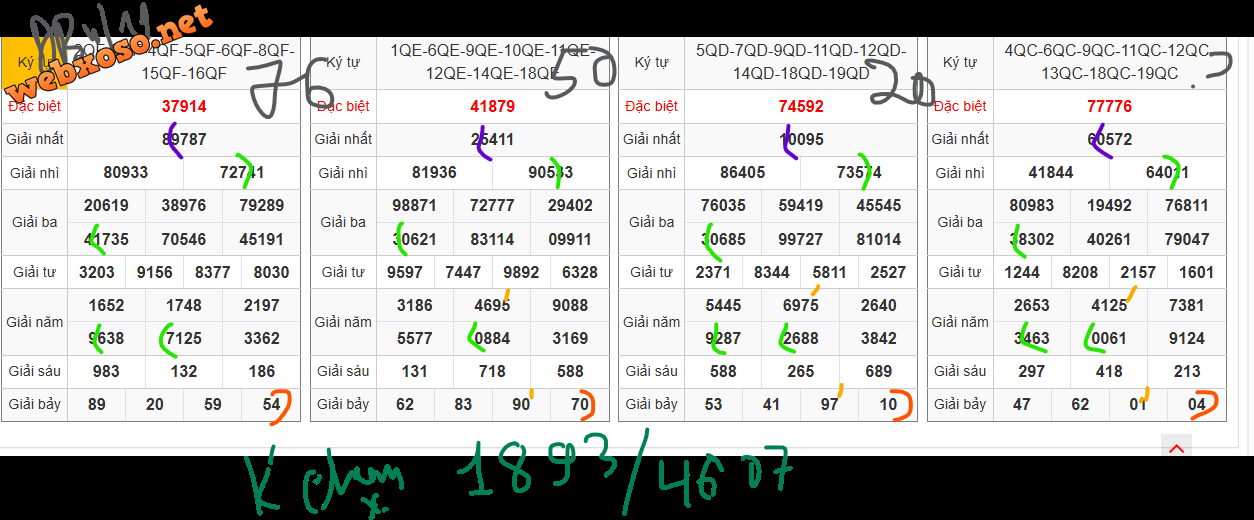Click the Giải ba number 98871
The height and width of the screenshot is (520, 1254).
tap(415, 205)
